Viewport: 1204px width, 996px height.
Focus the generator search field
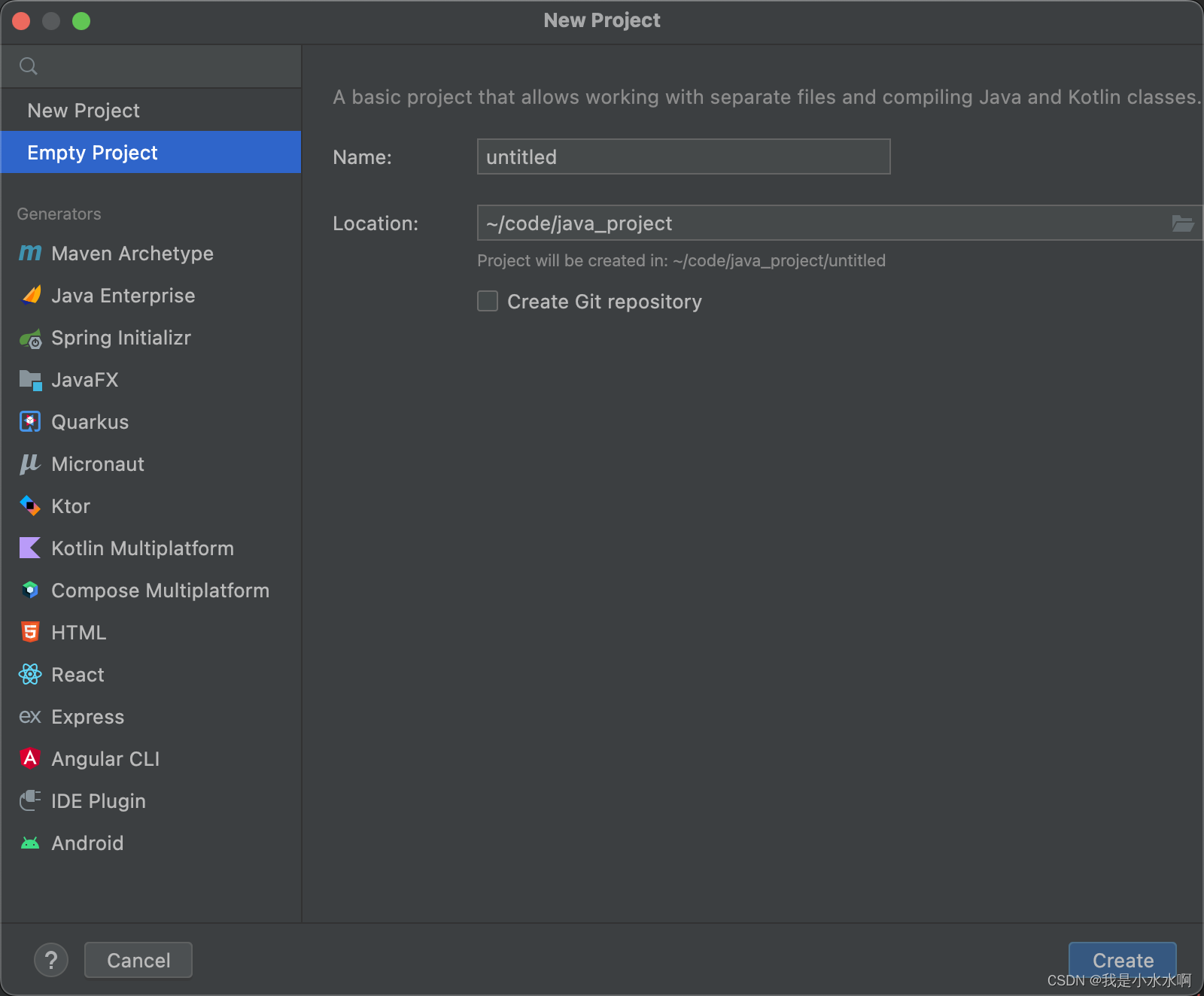[x=150, y=66]
